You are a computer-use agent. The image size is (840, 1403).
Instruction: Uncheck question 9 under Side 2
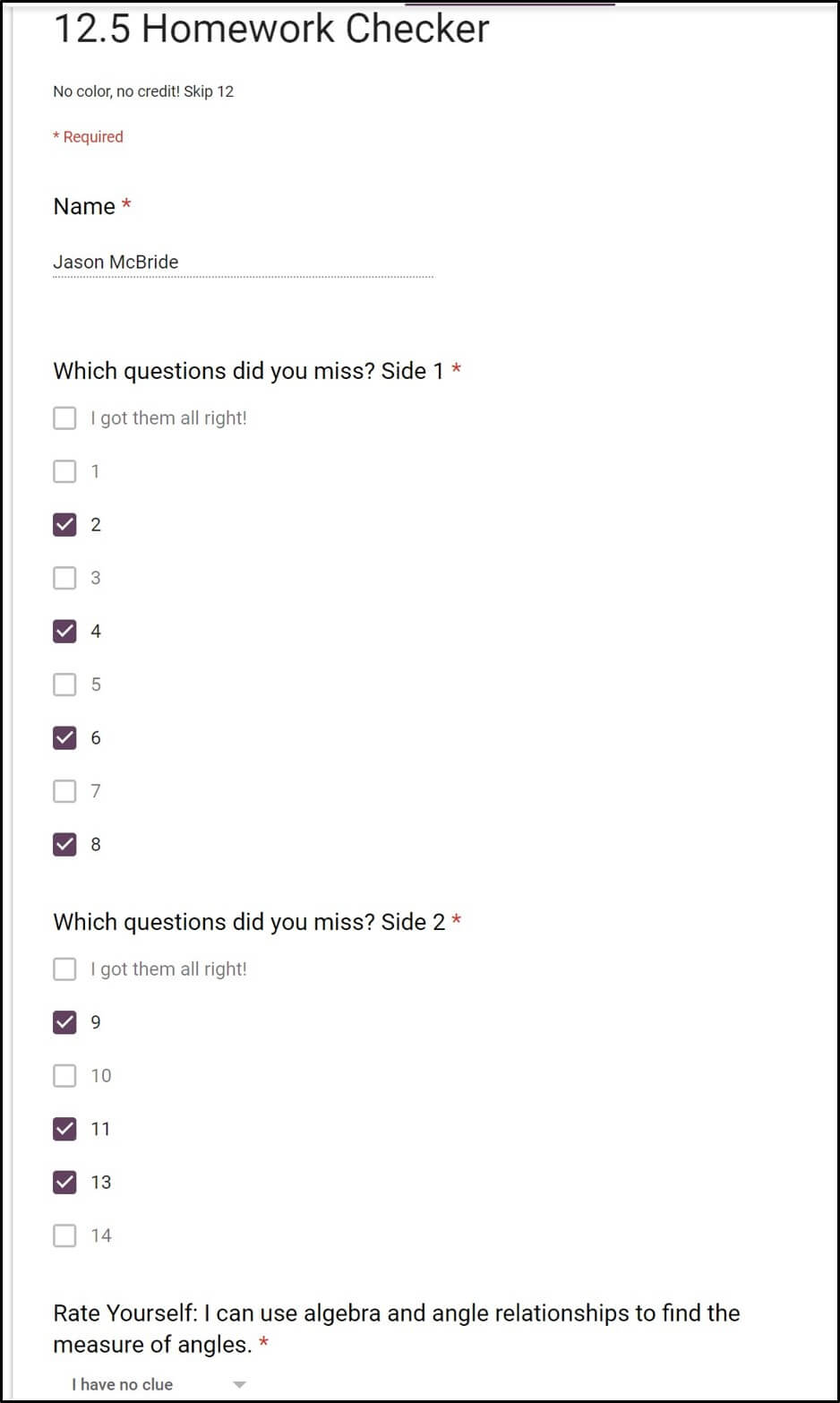tap(64, 1022)
